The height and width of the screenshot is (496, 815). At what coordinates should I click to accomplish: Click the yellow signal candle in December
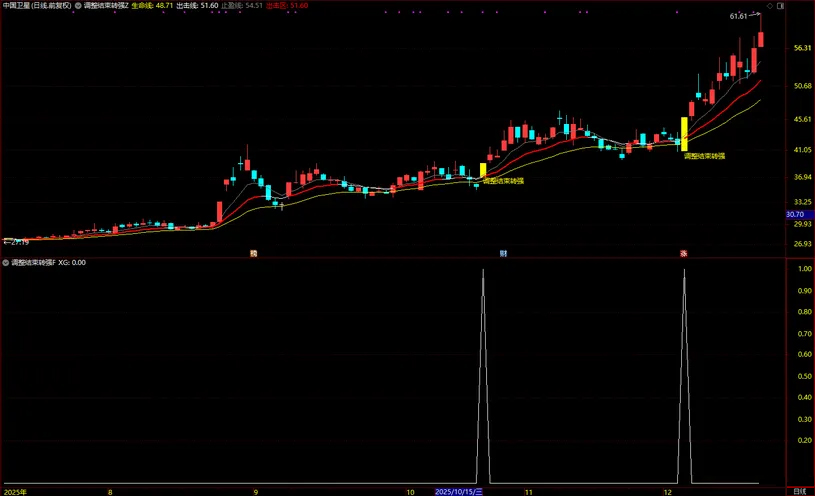[x=684, y=134]
